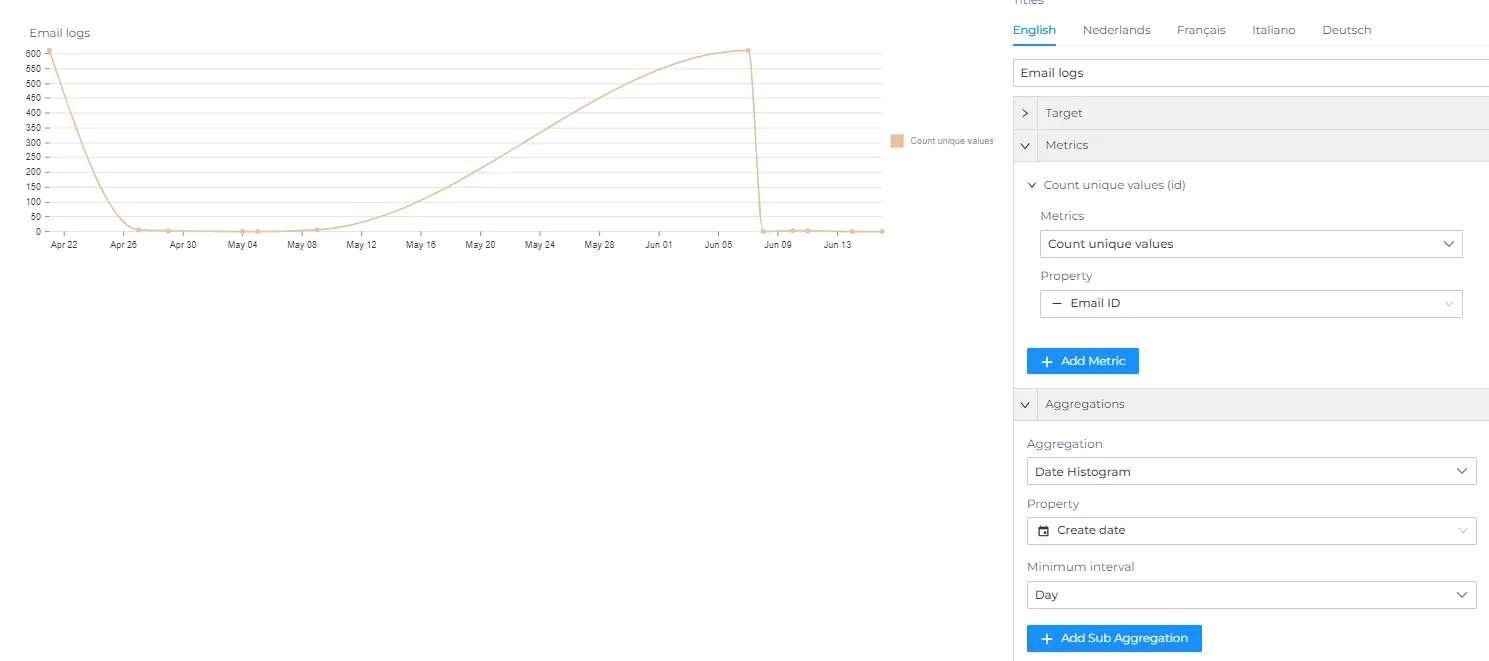Click the Count unique values legend swatch
Image resolution: width=1489 pixels, height=661 pixels.
897,141
